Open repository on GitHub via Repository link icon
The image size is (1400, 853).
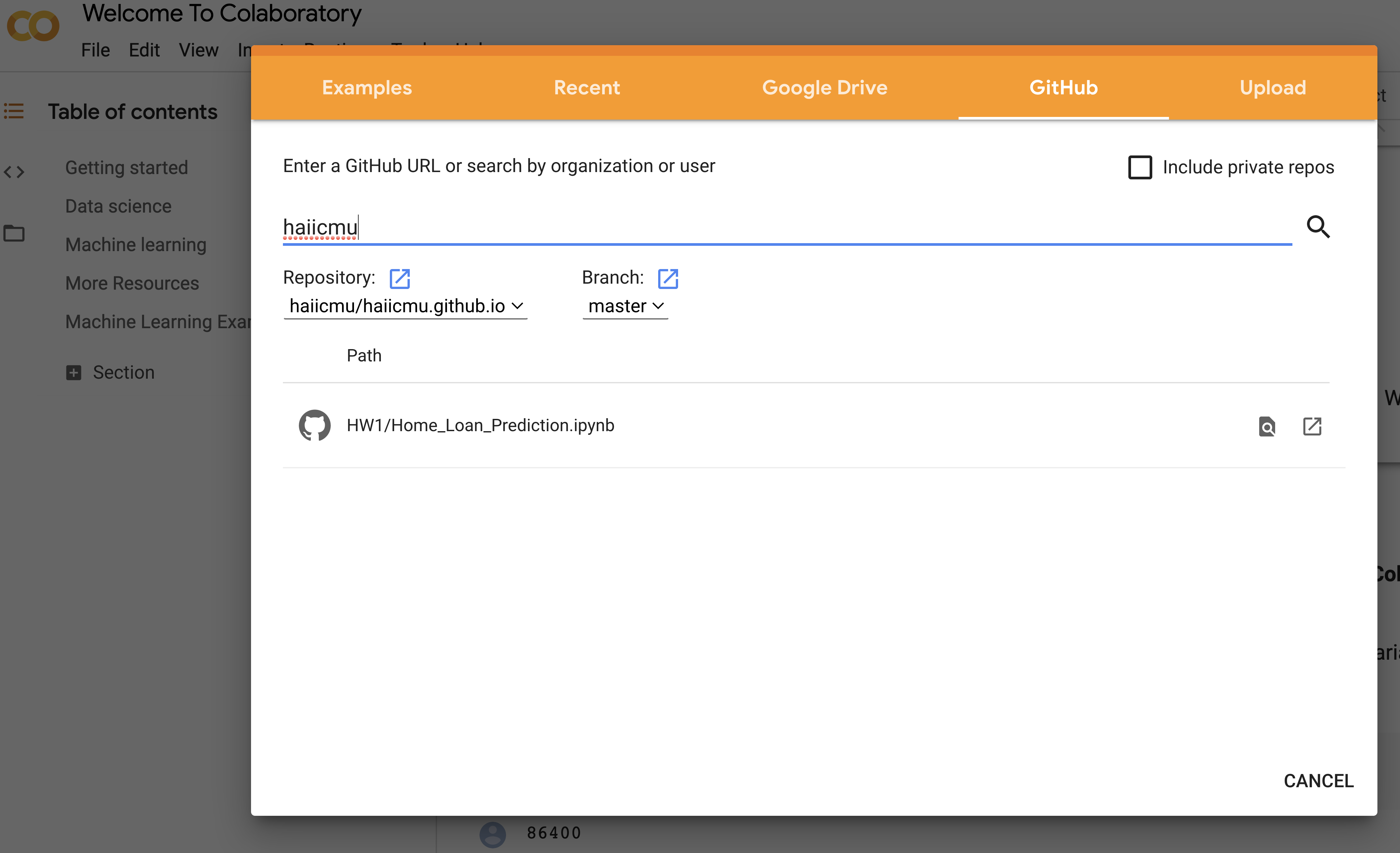pos(399,278)
